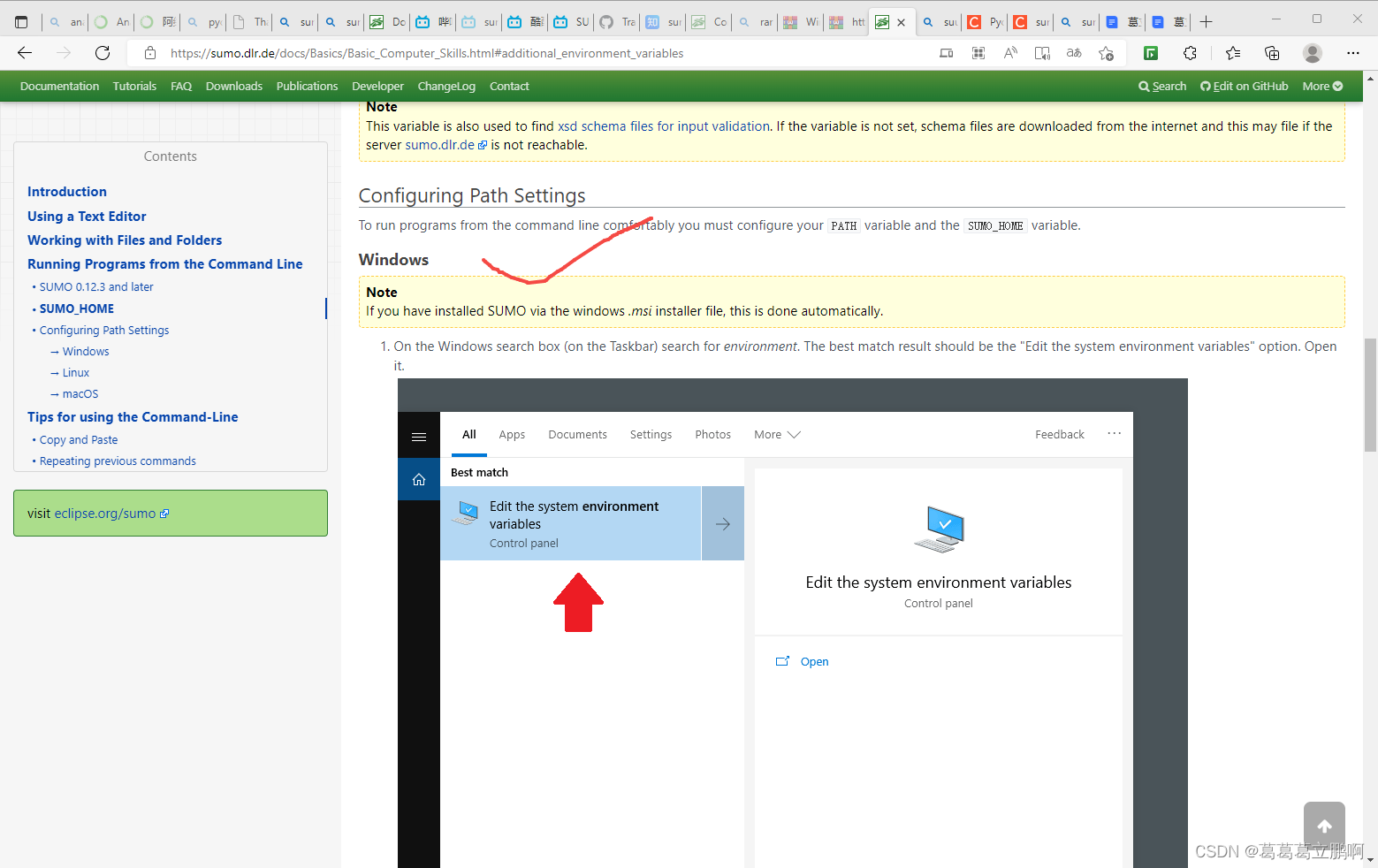Click the search results screenshot image
Viewport: 1378px width, 868px height.
(x=792, y=623)
